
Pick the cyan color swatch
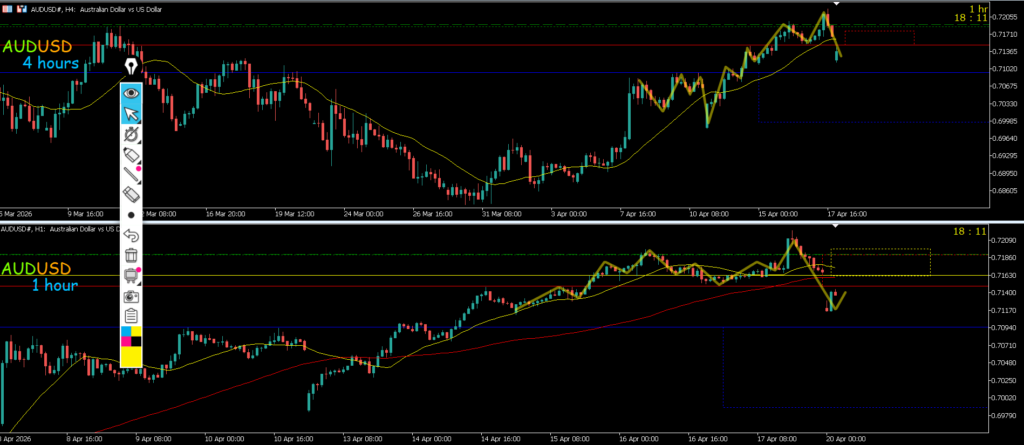click(125, 332)
